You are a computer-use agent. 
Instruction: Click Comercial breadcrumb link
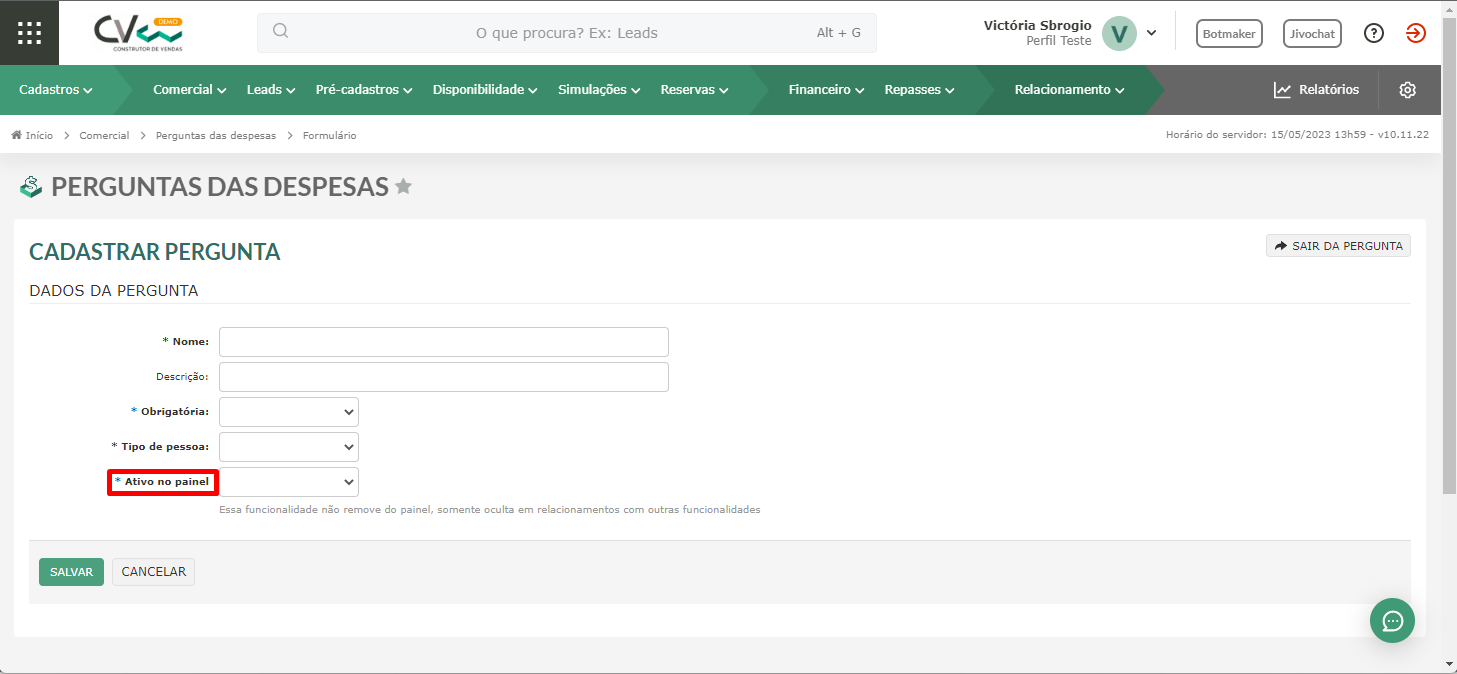pos(104,135)
